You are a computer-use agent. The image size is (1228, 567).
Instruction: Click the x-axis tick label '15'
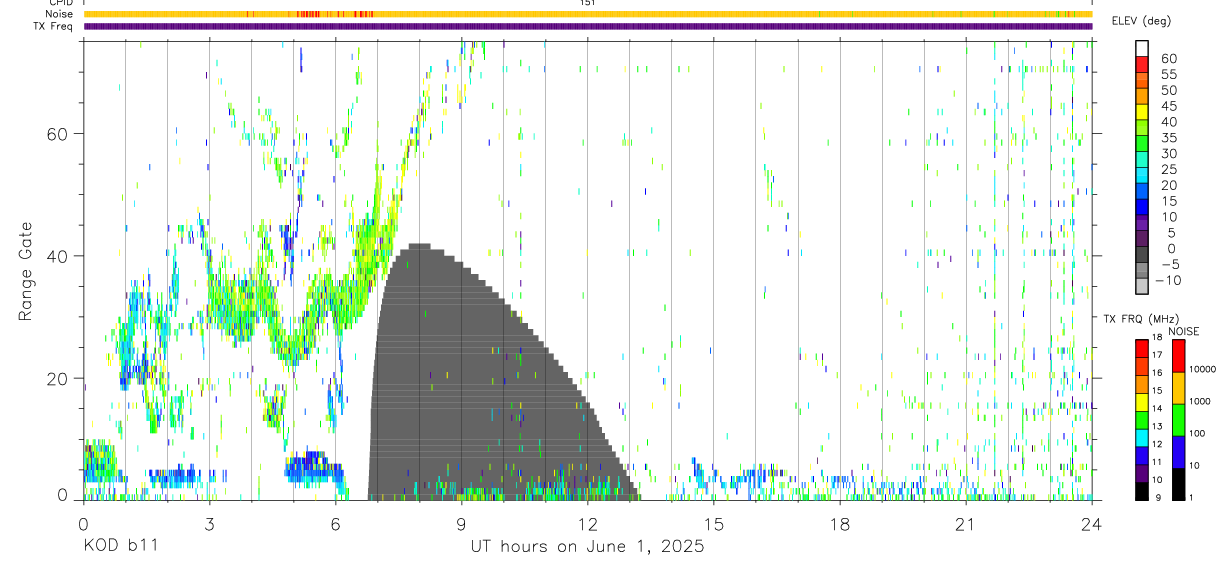pyautogui.click(x=714, y=525)
